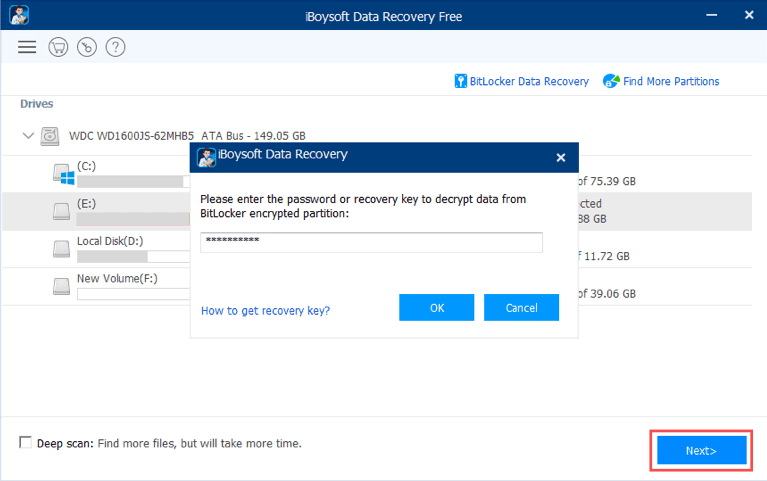Select the Local Disk(D:) partition
The image size is (767, 481).
[x=110, y=241]
